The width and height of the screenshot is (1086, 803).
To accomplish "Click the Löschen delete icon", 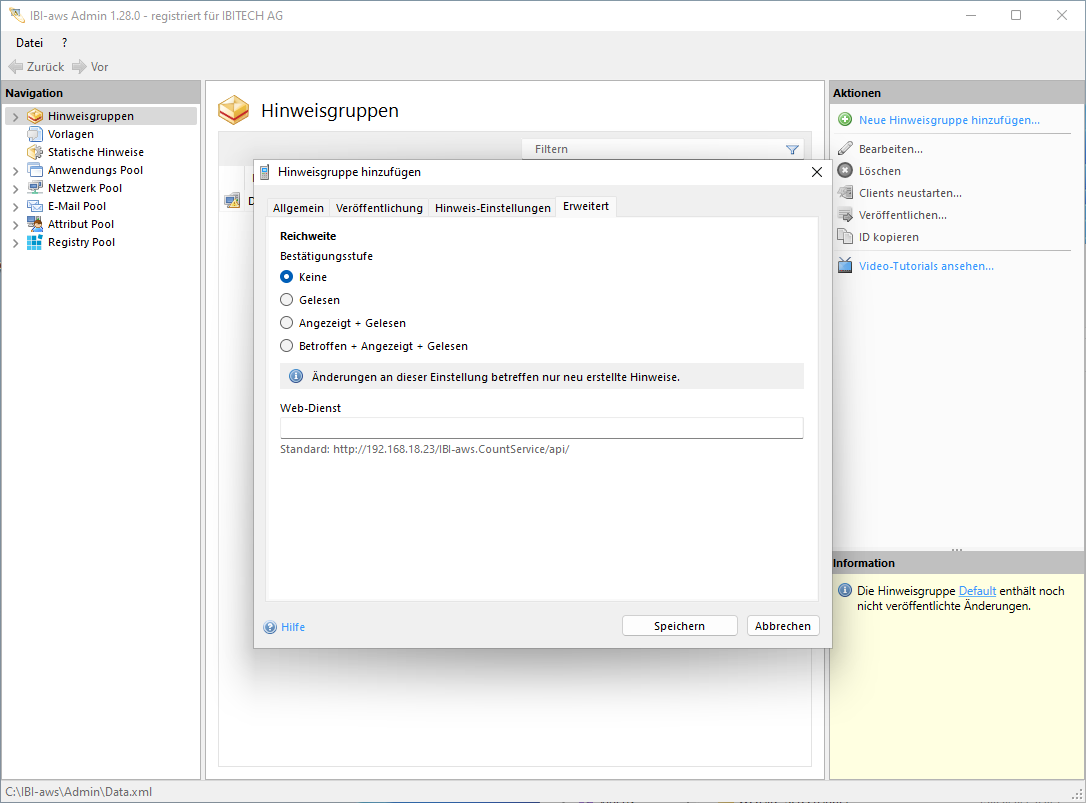I will tap(845, 171).
